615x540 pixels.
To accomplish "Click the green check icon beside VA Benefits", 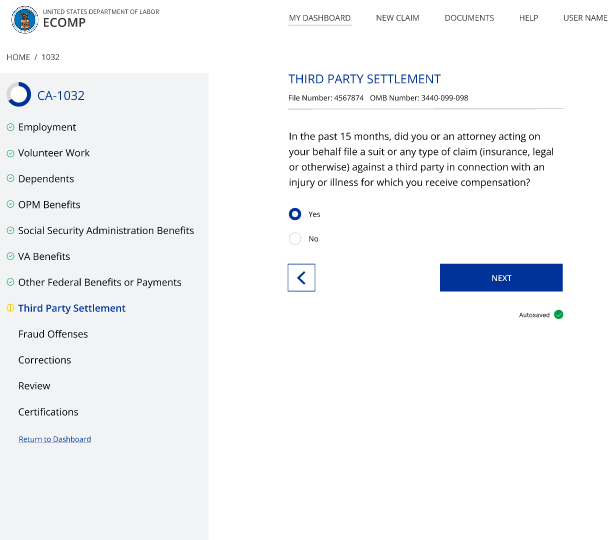I will (x=10, y=257).
